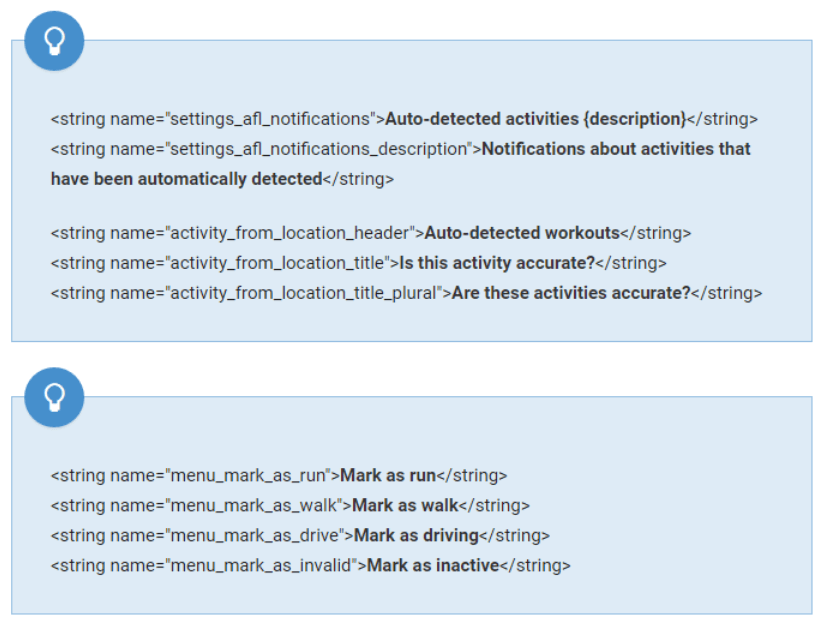The height and width of the screenshot is (633, 831).
Task: Click the bold "Mark as run" text
Action: click(x=388, y=476)
